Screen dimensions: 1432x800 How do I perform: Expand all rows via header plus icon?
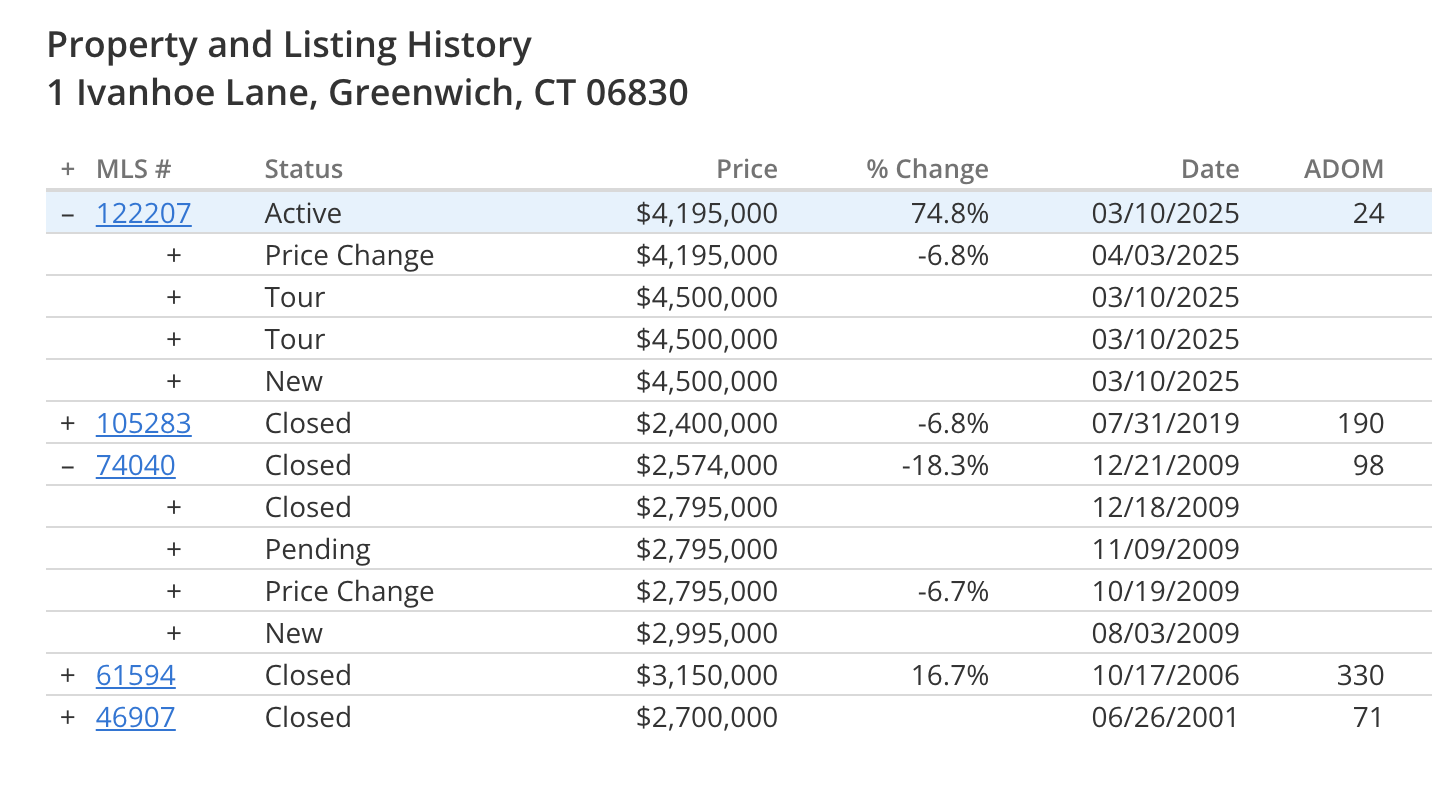tap(68, 169)
